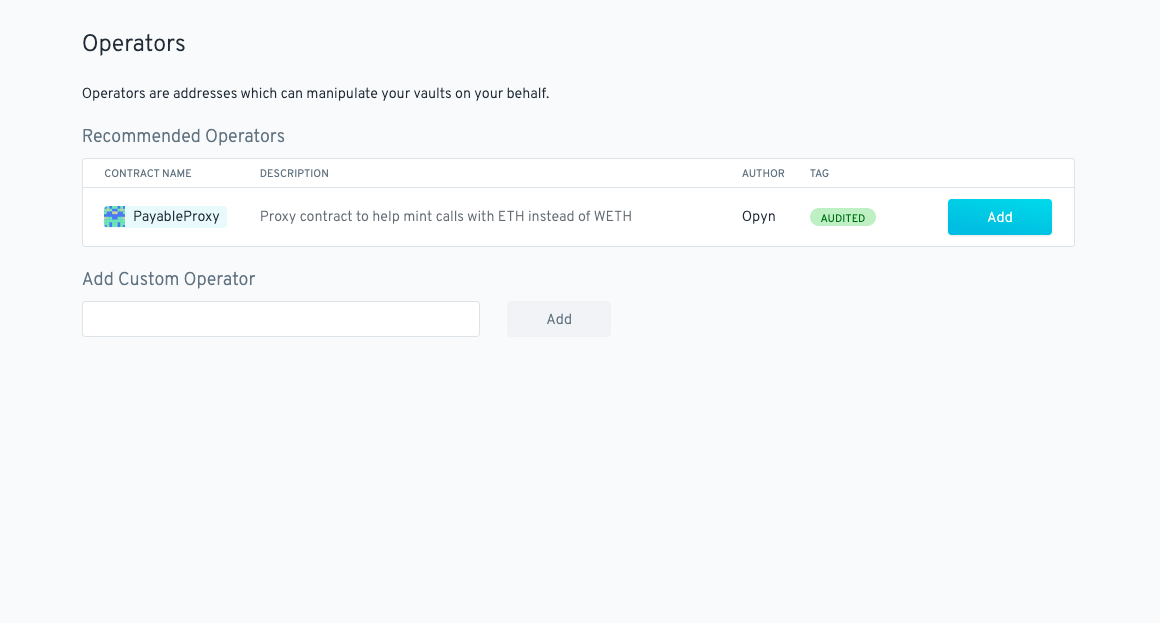
Task: Click the PayableProxy contract name label
Action: [x=176, y=217]
